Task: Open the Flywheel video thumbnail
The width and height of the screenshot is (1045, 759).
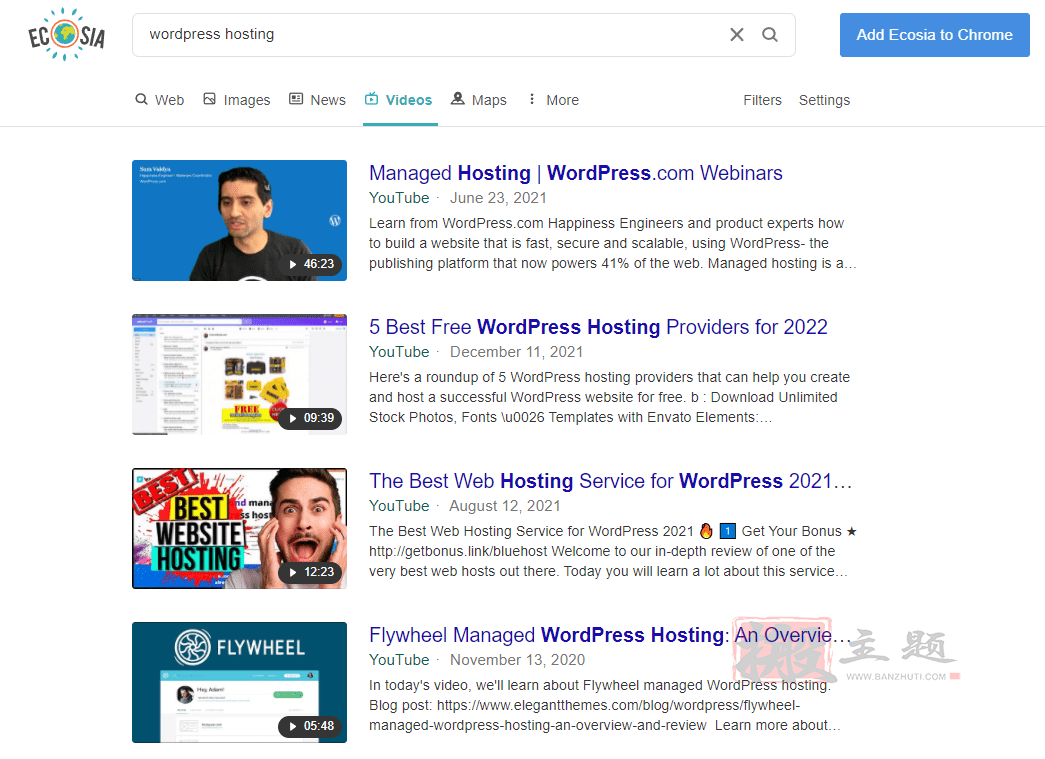Action: pos(239,682)
